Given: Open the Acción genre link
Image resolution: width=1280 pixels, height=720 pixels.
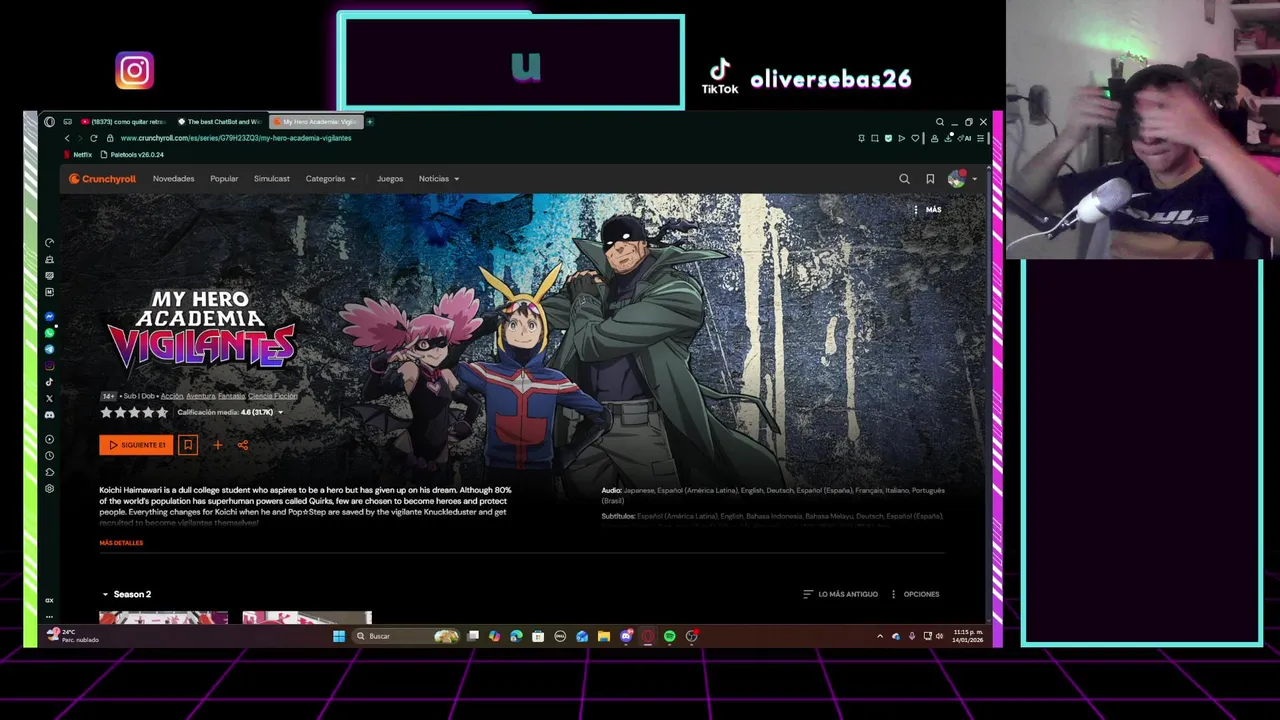Looking at the screenshot, I should click(x=172, y=396).
